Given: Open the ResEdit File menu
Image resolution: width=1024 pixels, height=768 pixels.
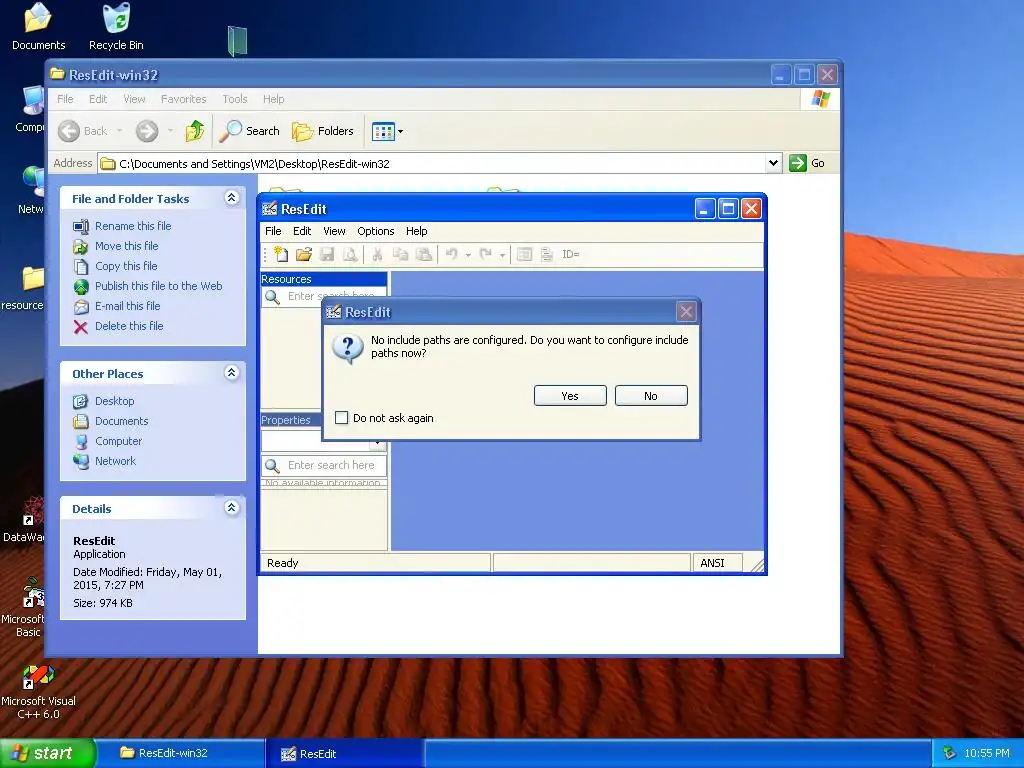Looking at the screenshot, I should pos(273,231).
